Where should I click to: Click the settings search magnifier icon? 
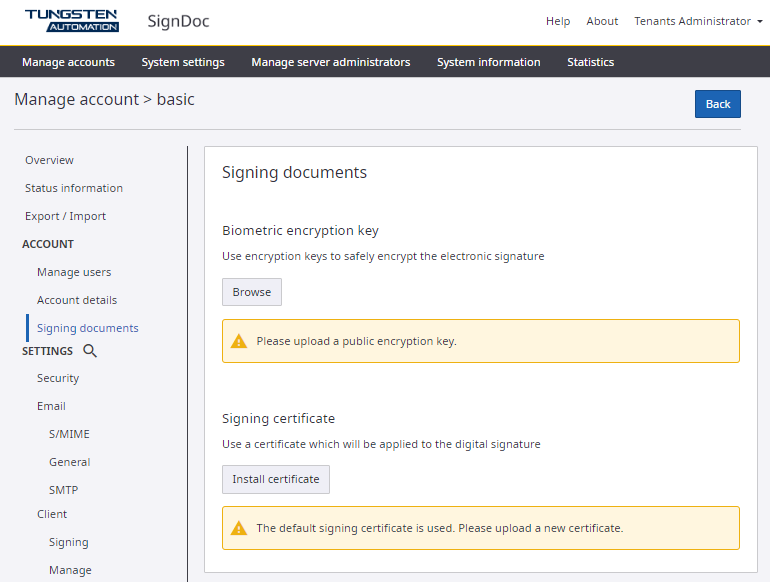coord(90,351)
